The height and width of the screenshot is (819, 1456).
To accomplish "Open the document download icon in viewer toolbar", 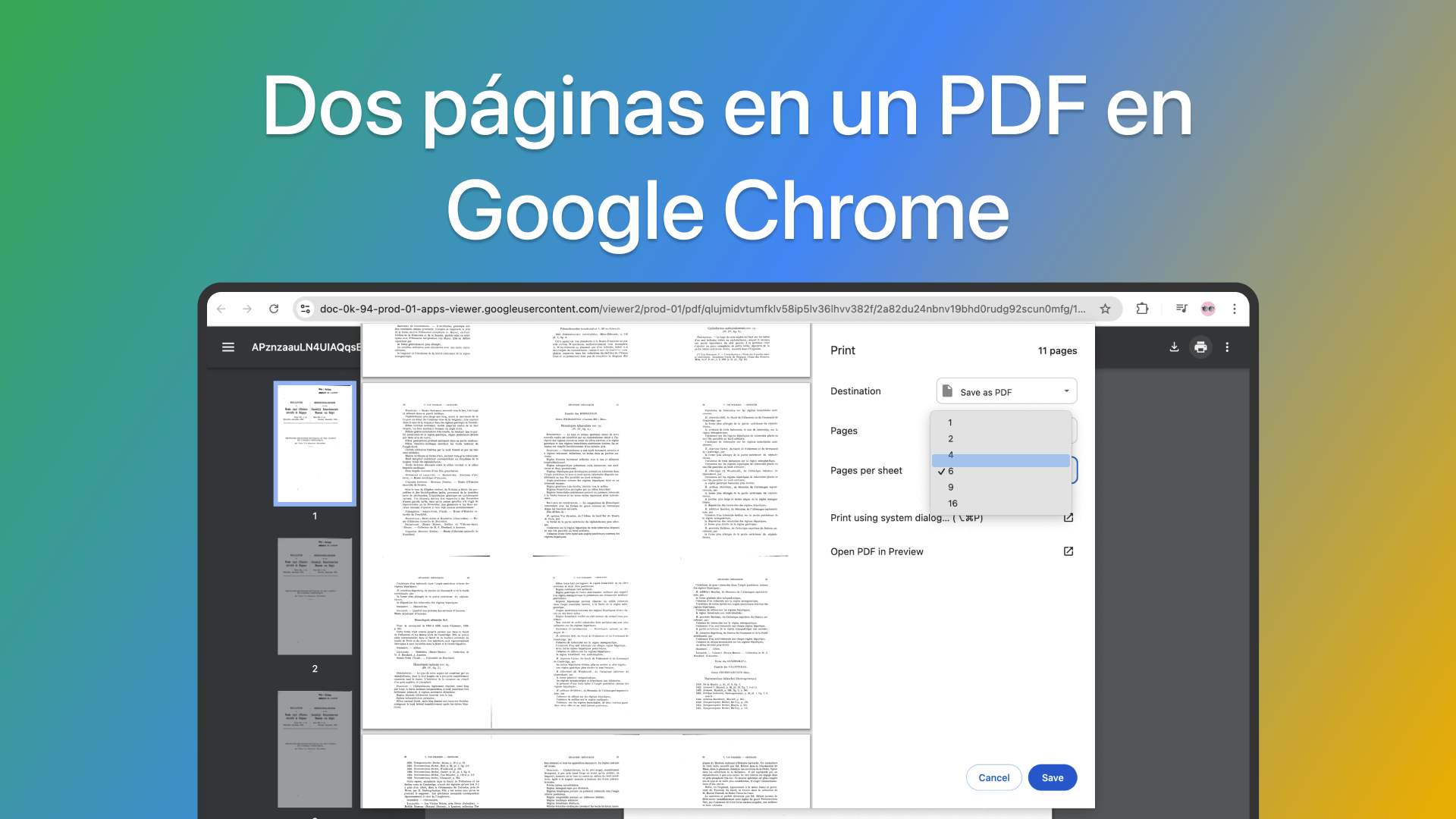I will click(1174, 347).
